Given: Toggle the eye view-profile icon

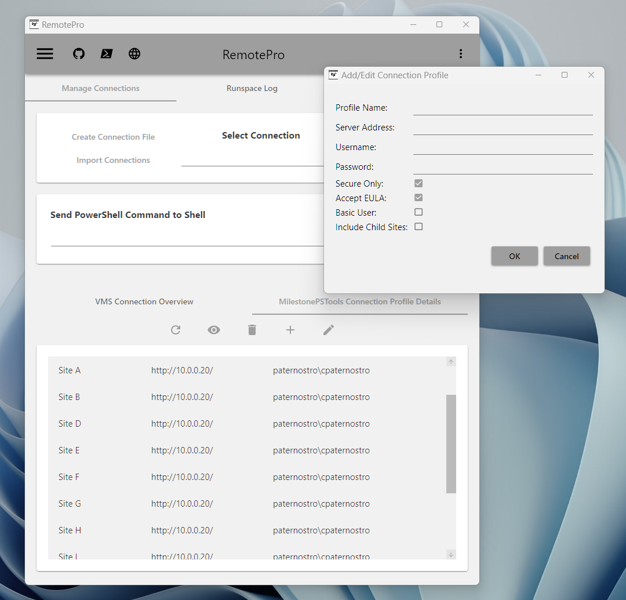Looking at the screenshot, I should [214, 330].
